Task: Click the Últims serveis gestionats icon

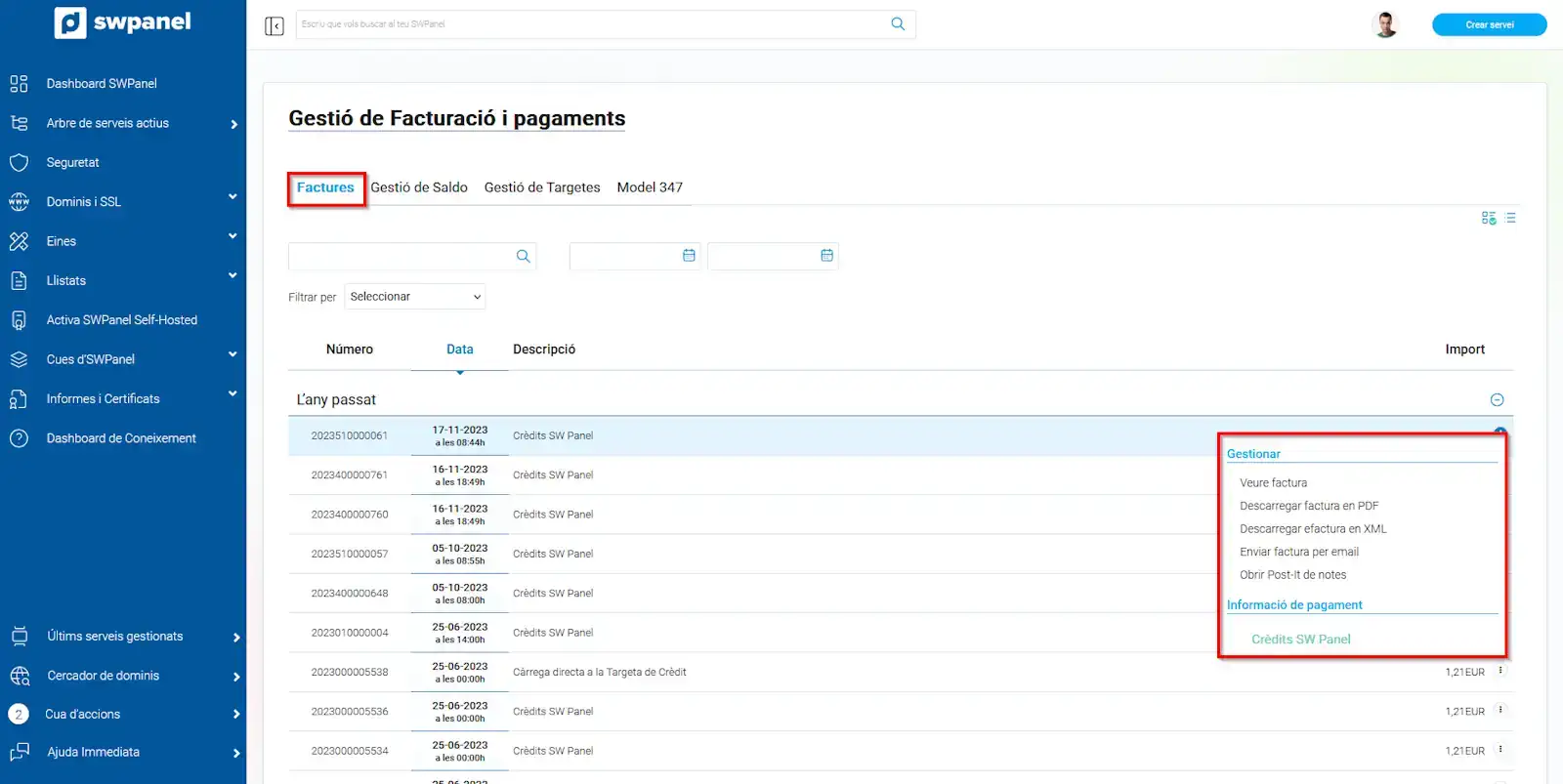Action: tap(19, 637)
